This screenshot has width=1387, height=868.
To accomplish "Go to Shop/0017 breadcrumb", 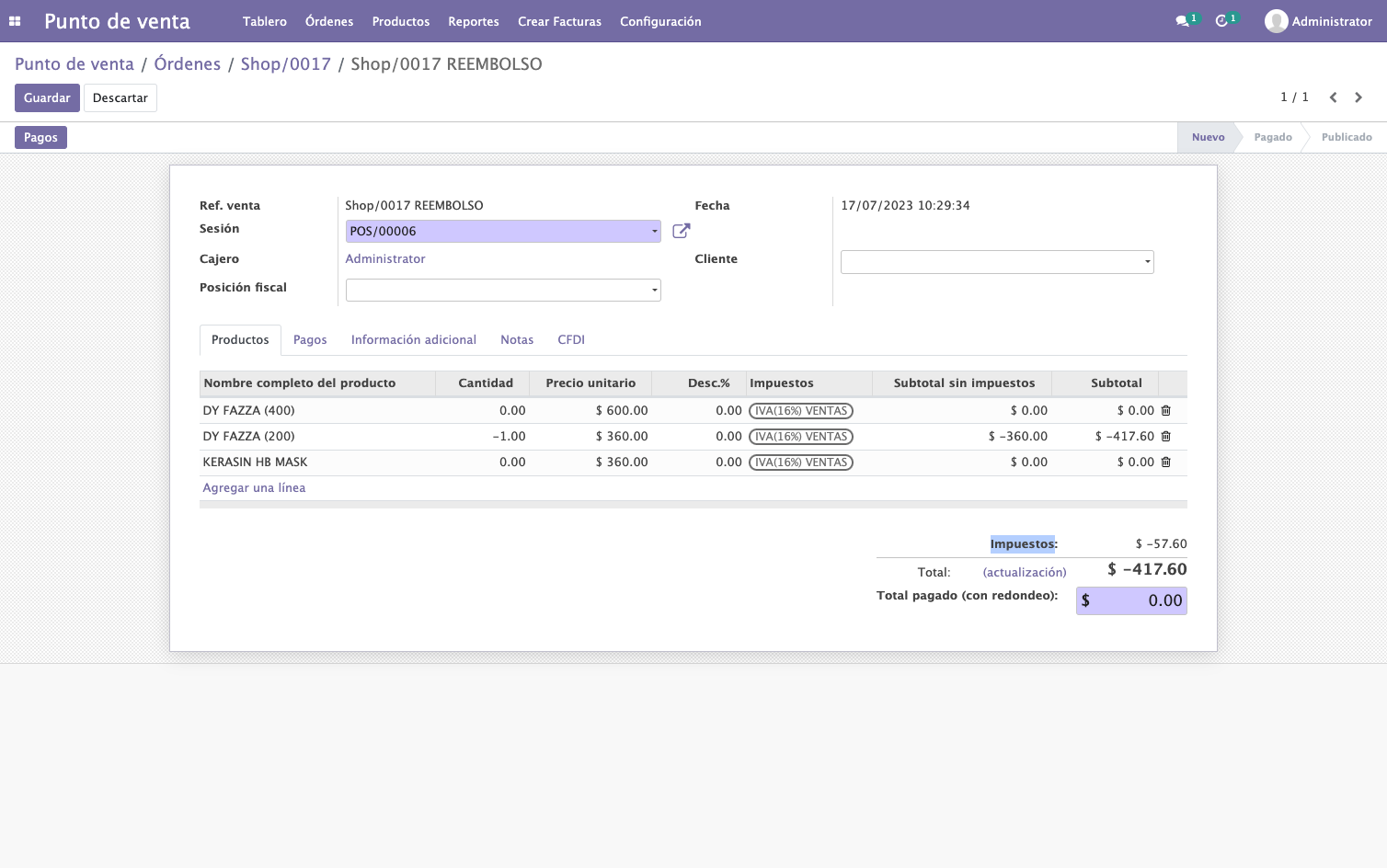I will (285, 64).
